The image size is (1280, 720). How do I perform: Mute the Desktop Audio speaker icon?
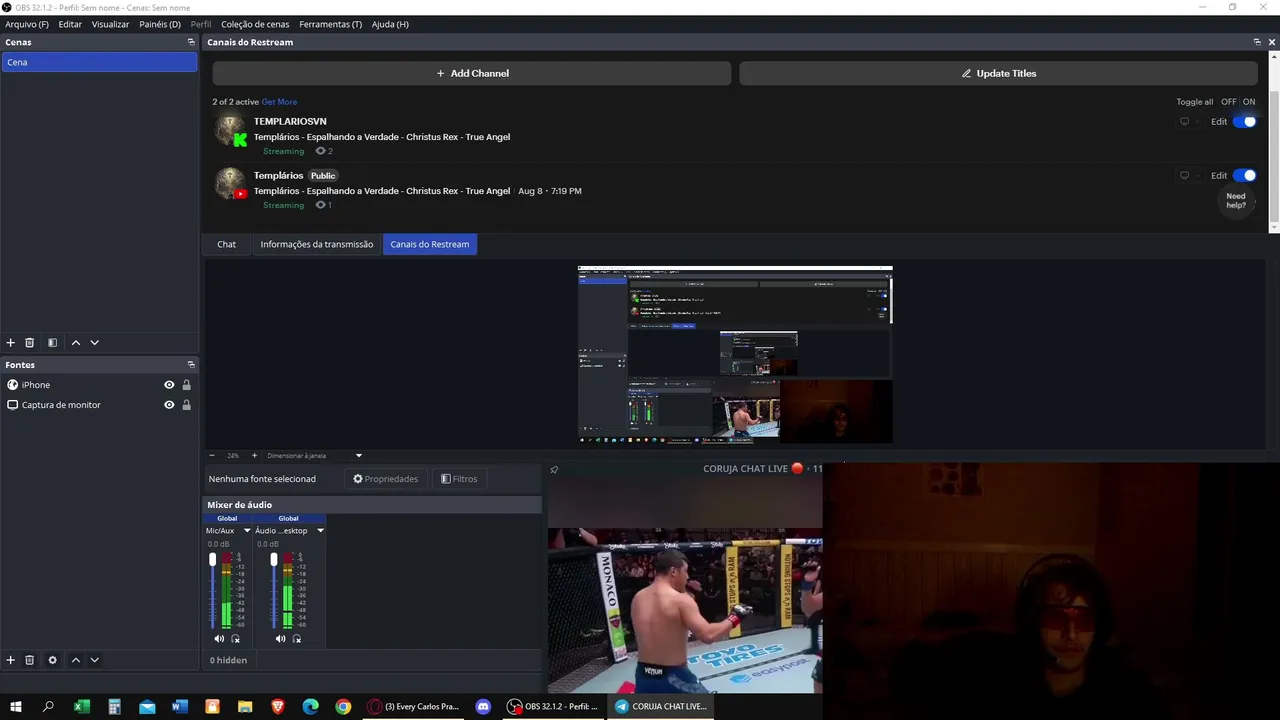click(280, 638)
